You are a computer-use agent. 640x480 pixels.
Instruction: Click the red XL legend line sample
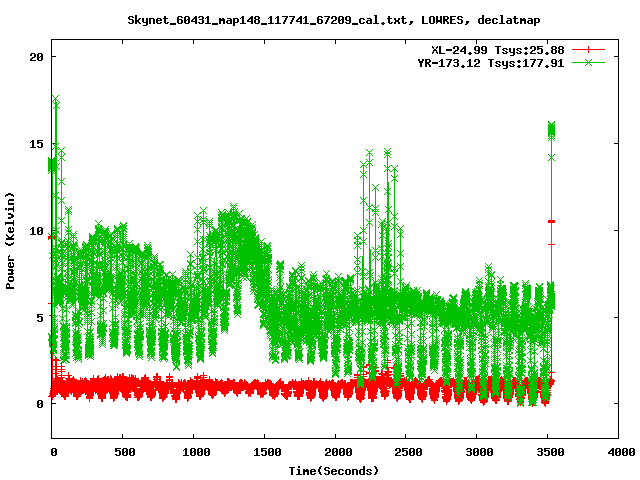[x=588, y=50]
